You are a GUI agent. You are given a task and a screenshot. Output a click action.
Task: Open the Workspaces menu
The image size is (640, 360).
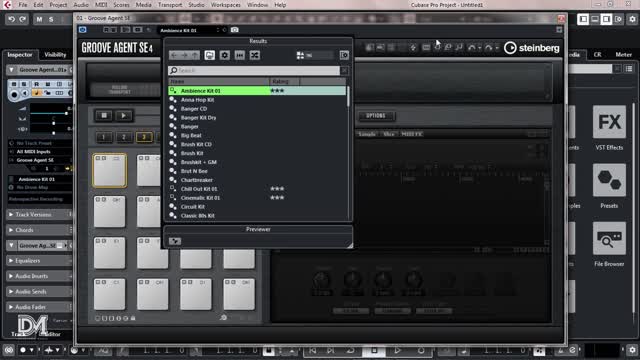[225, 5]
